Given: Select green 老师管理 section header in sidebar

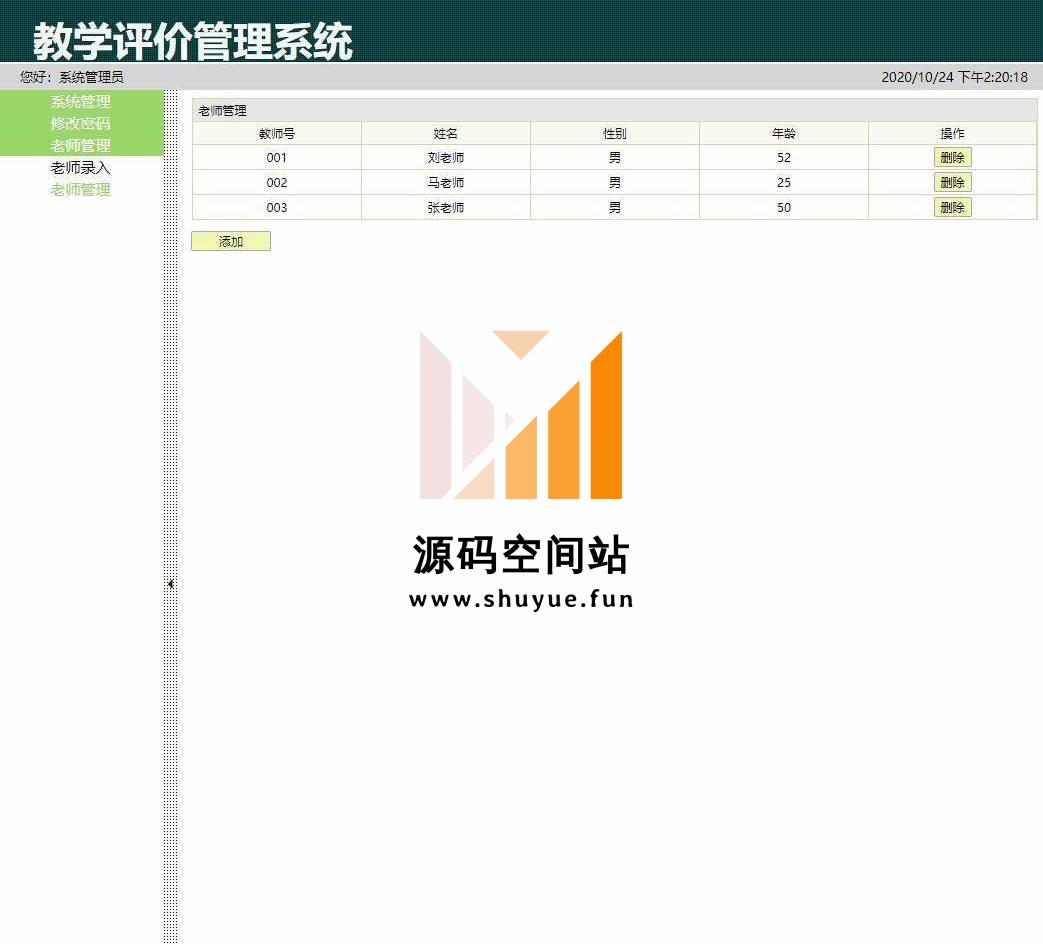Looking at the screenshot, I should pos(80,146).
